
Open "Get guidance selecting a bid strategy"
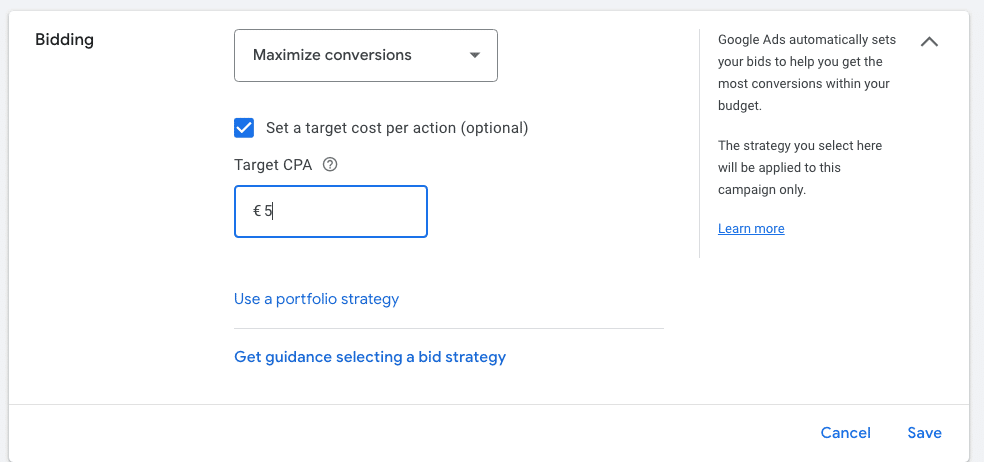point(370,356)
